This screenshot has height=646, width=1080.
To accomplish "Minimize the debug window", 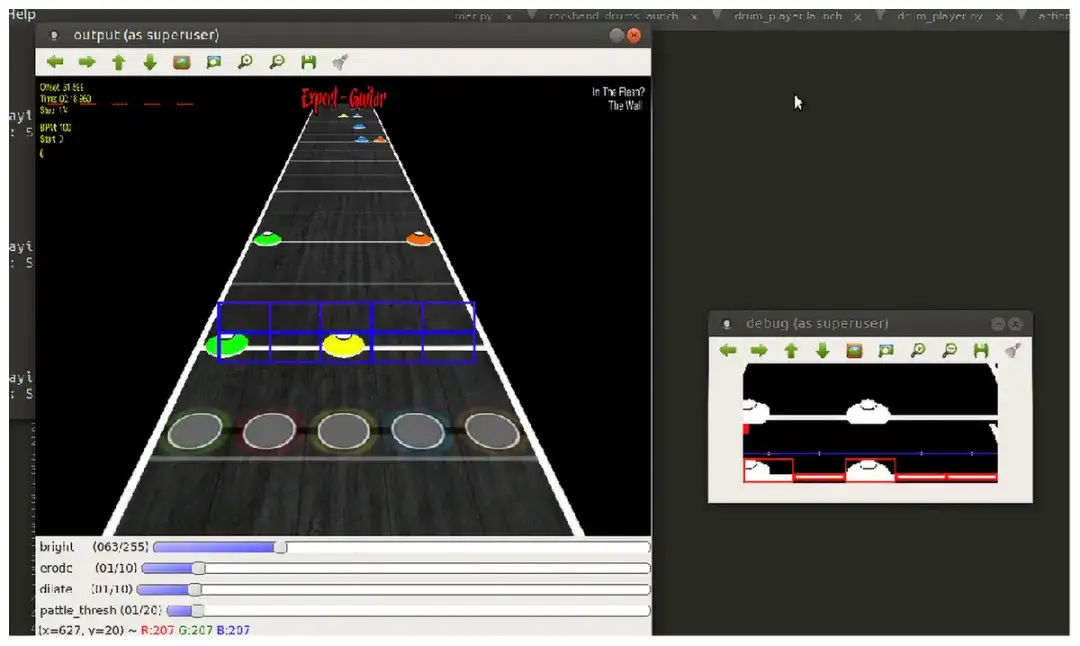I will click(x=997, y=324).
